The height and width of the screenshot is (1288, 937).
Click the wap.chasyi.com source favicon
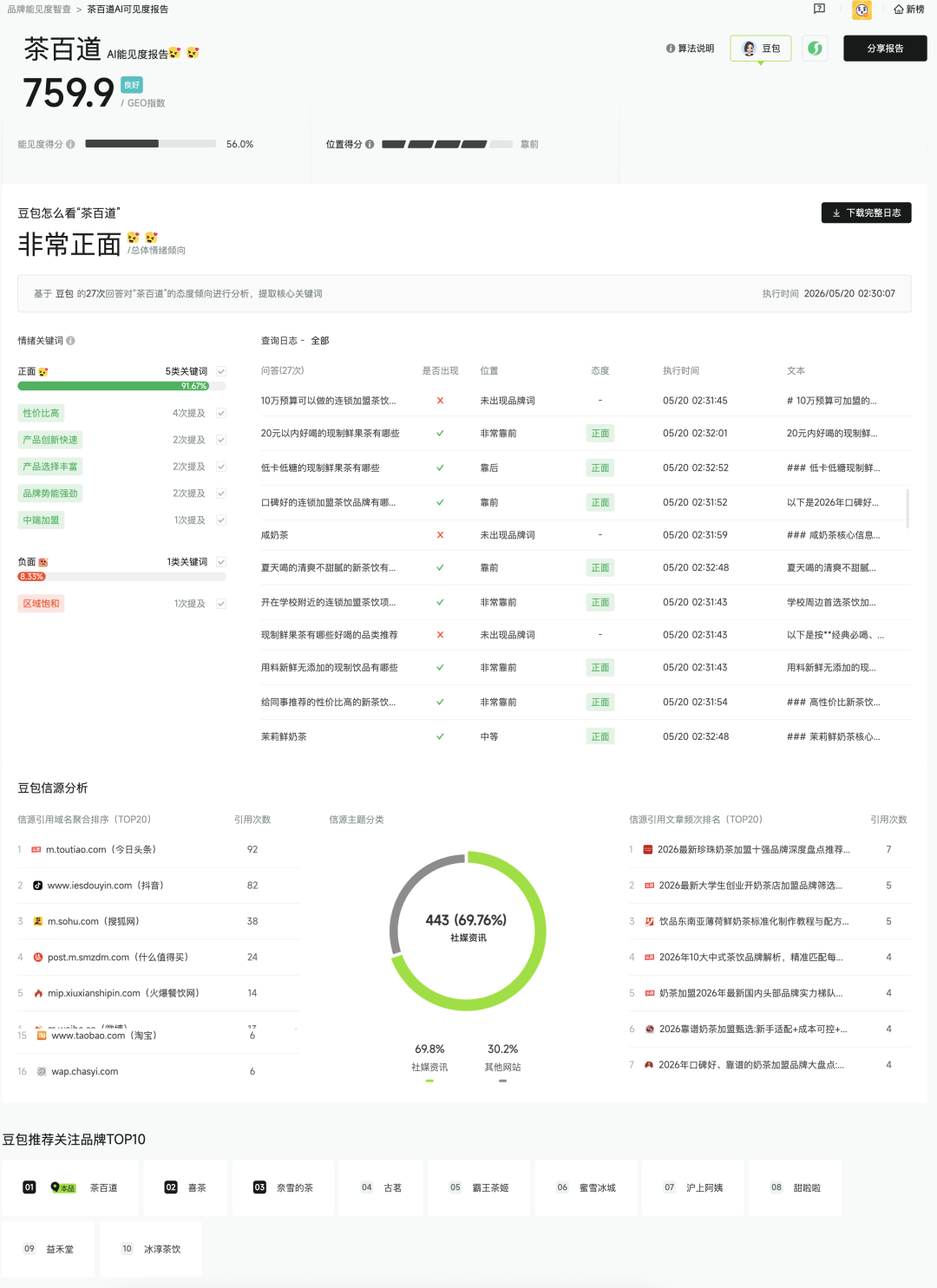point(42,1072)
